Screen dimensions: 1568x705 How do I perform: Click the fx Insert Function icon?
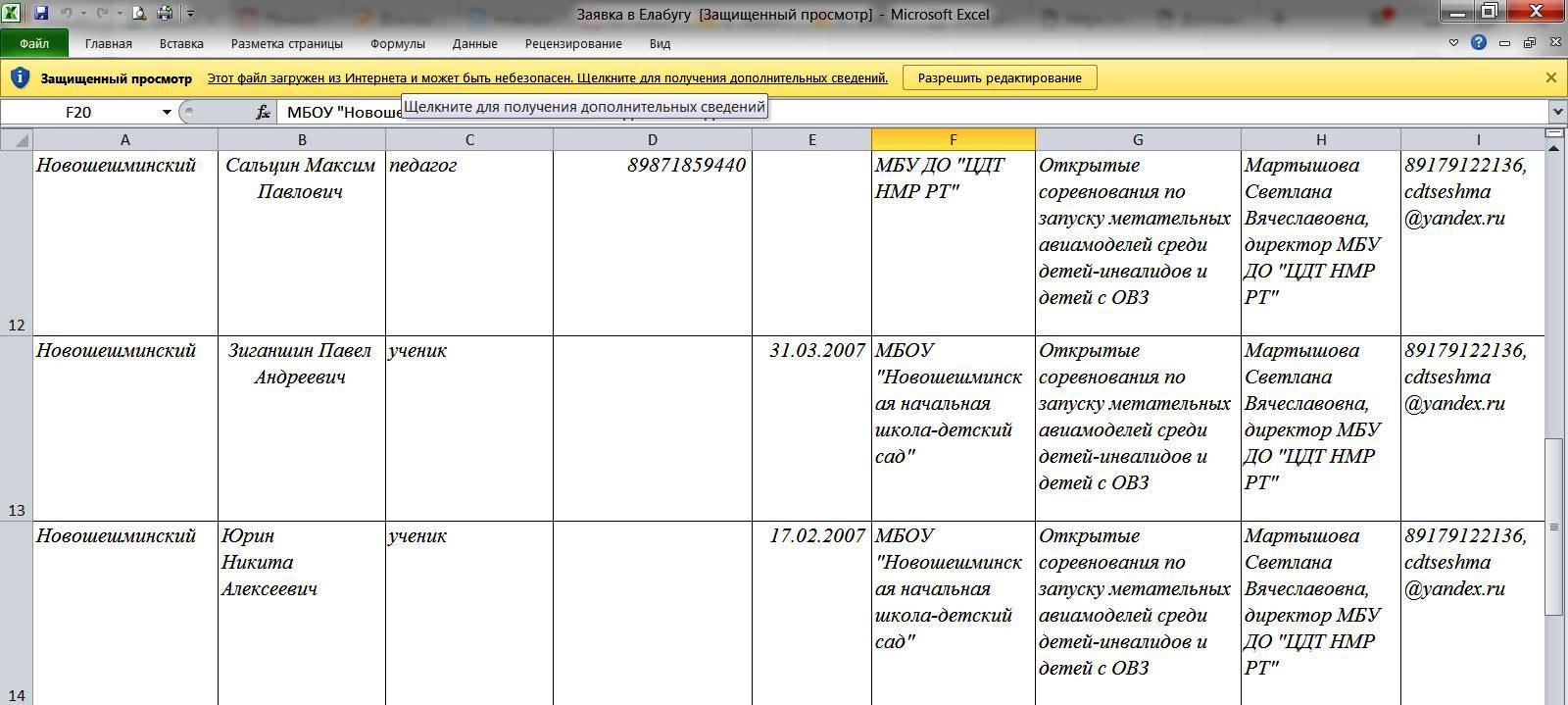click(263, 112)
